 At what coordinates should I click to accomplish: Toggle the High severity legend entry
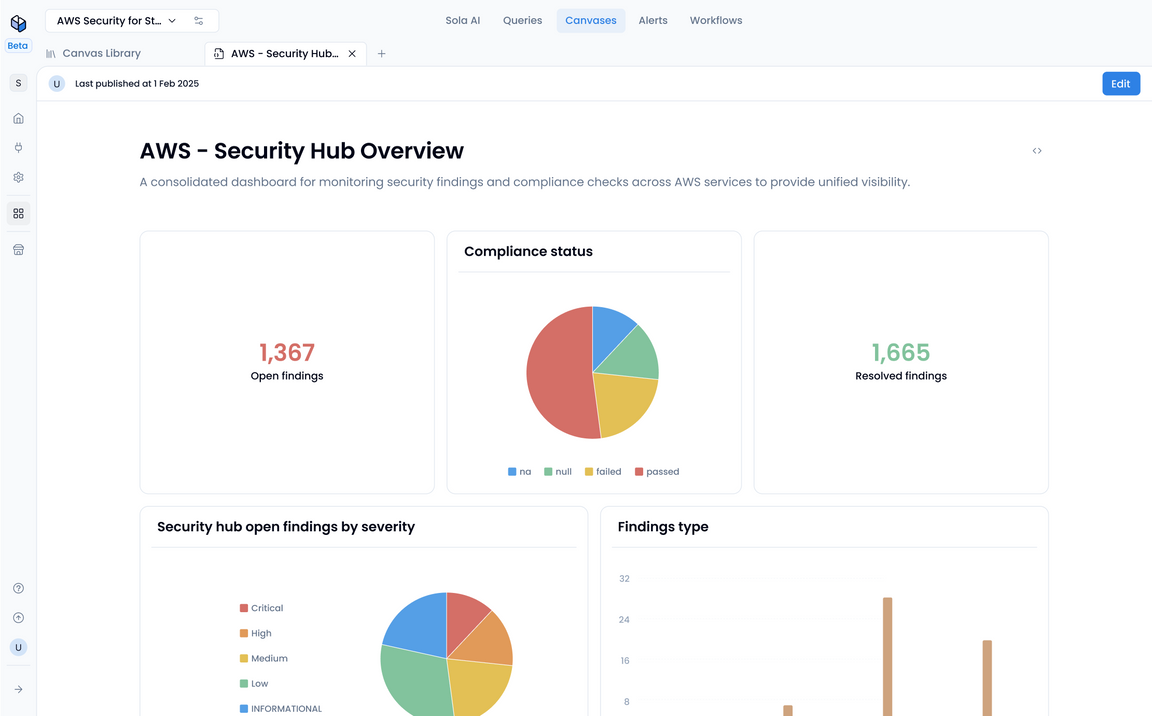[256, 633]
